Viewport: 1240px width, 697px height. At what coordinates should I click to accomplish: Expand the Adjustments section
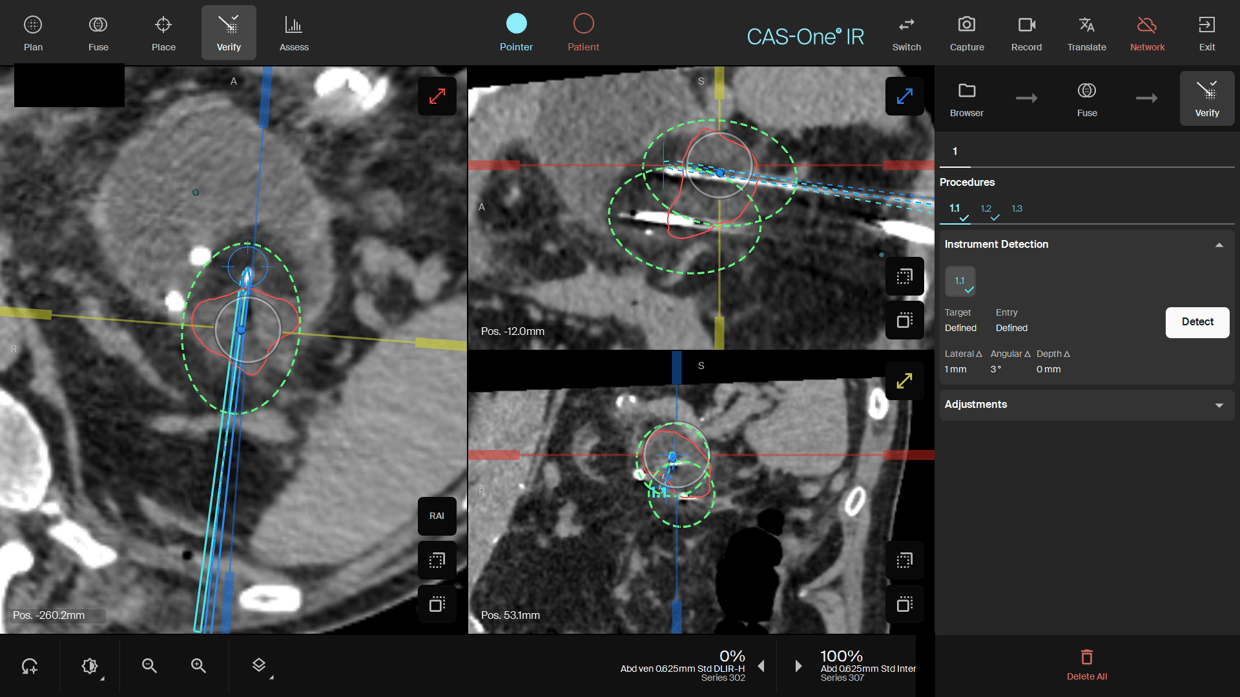pyautogui.click(x=1218, y=405)
